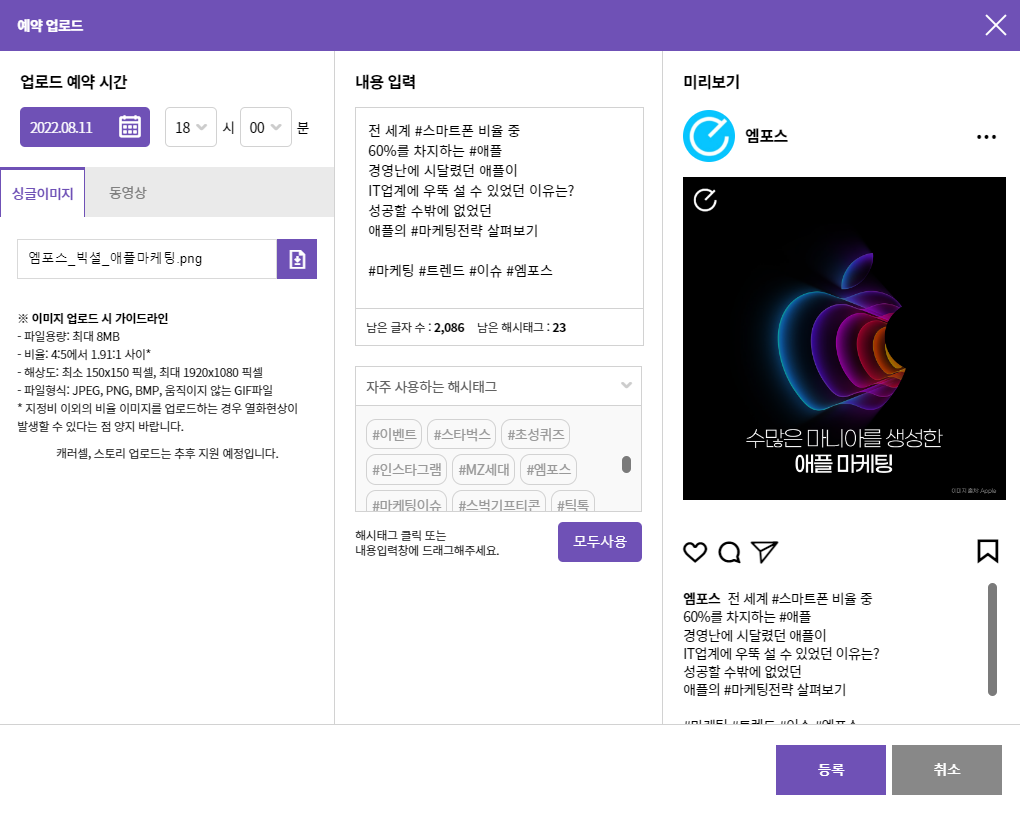
Task: Add the #스벅기프티콘 hashtag chip
Action: coord(499,501)
